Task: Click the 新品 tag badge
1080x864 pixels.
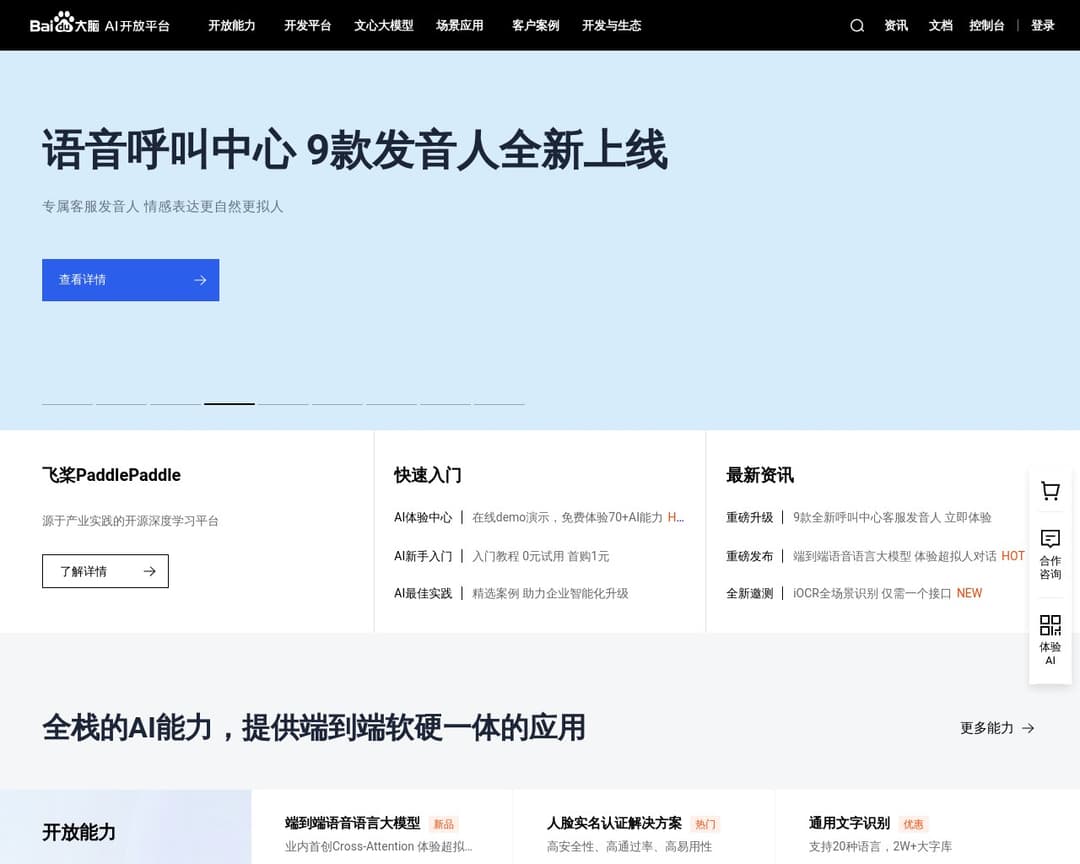Action: [x=444, y=824]
